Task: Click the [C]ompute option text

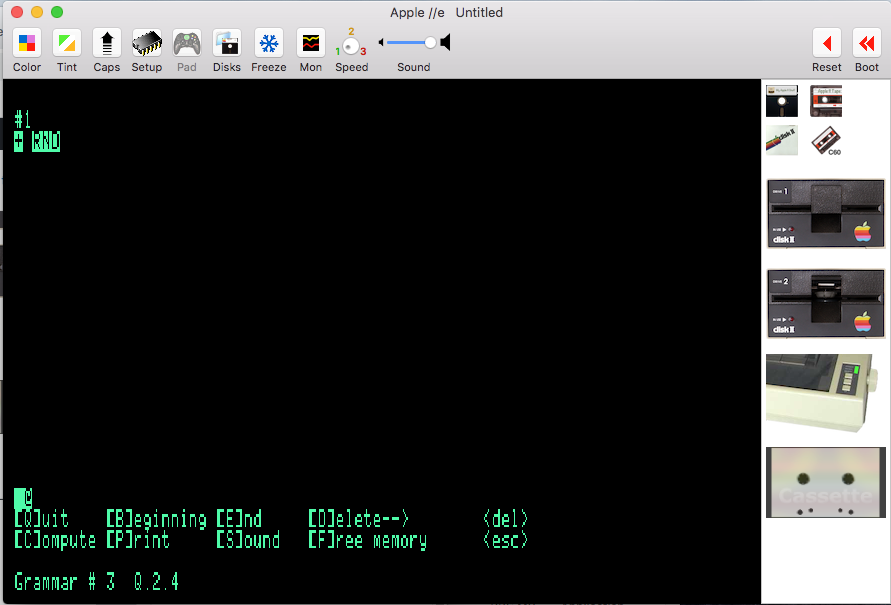Action: point(55,540)
